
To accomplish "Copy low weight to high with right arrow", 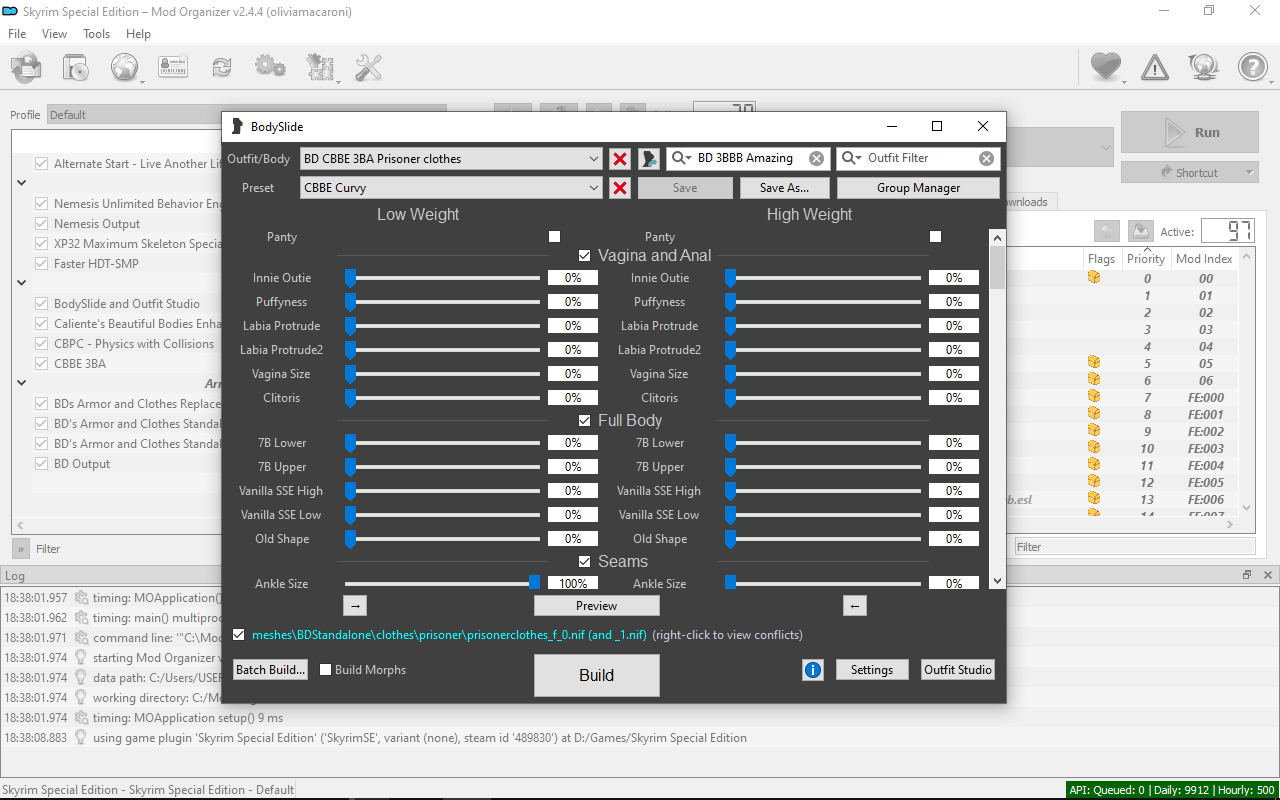I will pyautogui.click(x=357, y=606).
